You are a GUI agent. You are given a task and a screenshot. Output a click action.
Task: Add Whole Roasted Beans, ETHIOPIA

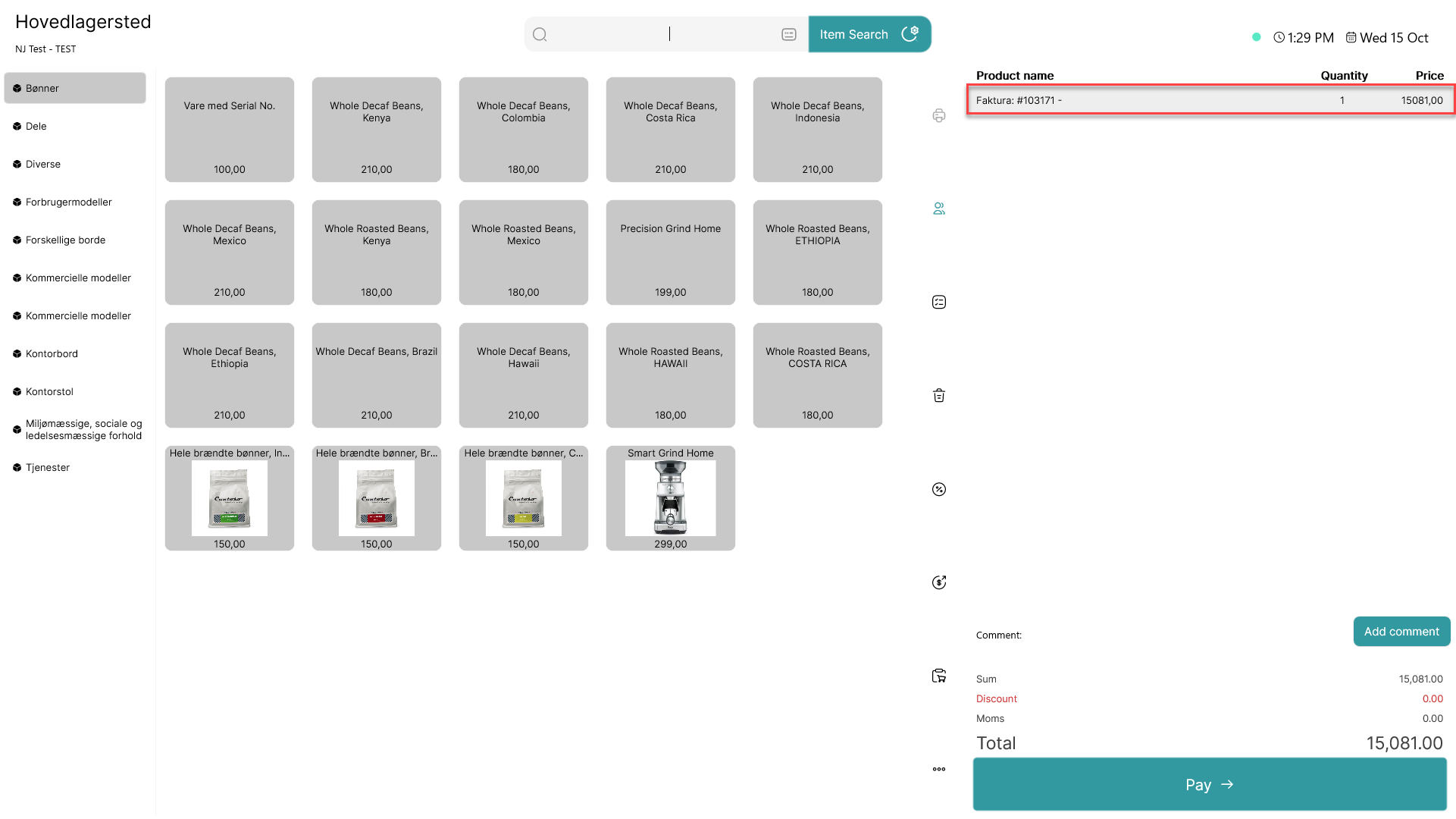(818, 253)
